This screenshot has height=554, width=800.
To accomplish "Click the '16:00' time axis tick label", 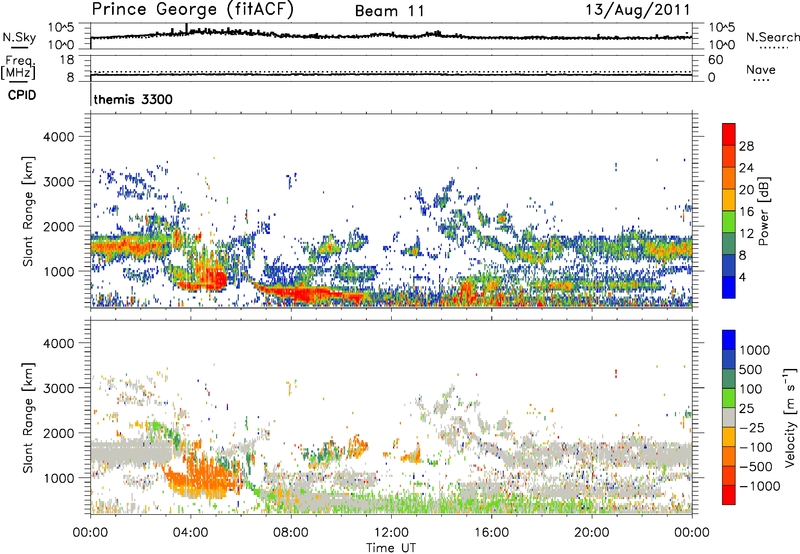I will click(x=491, y=533).
